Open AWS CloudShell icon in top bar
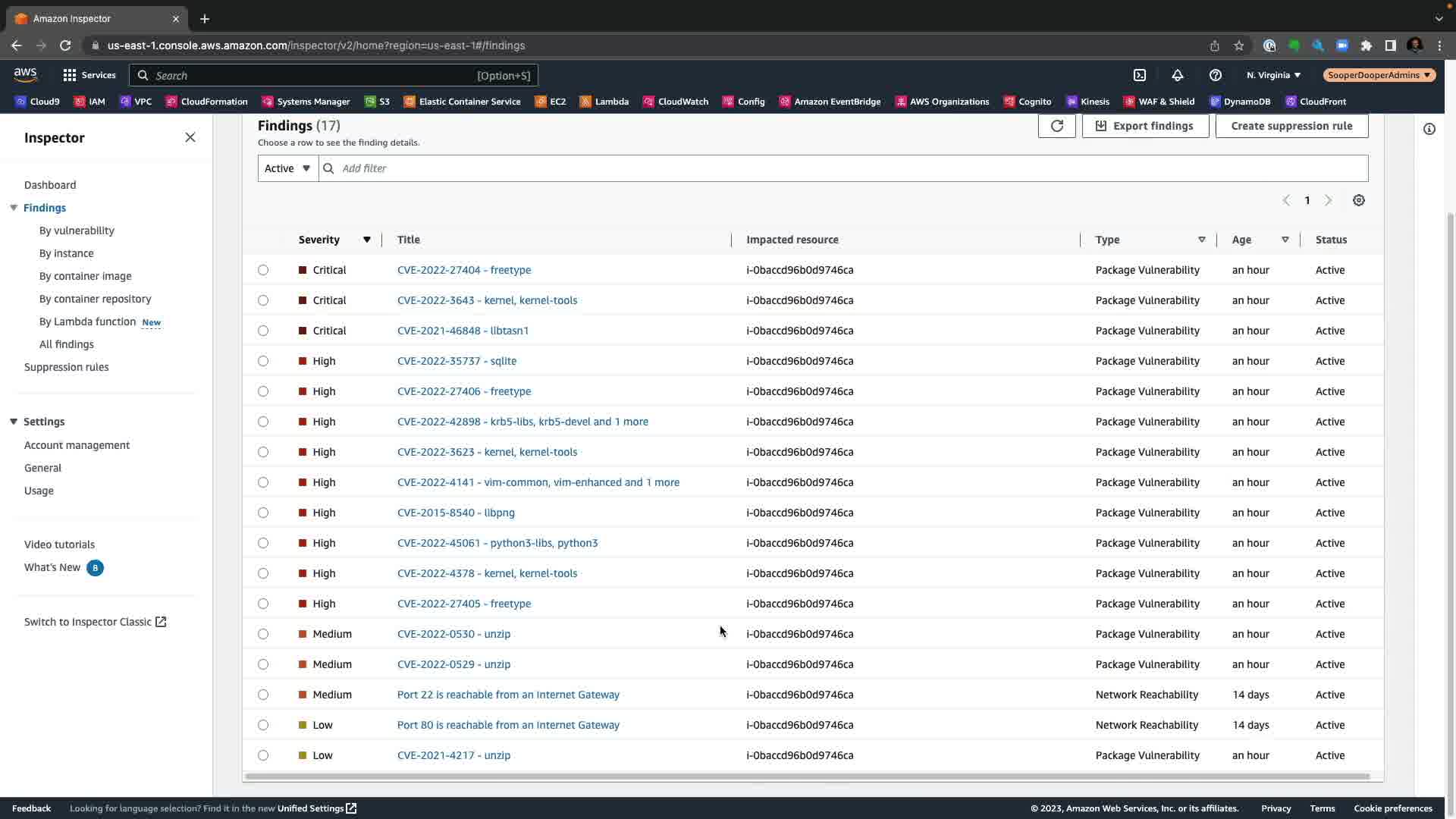The image size is (1456, 819). tap(1139, 75)
